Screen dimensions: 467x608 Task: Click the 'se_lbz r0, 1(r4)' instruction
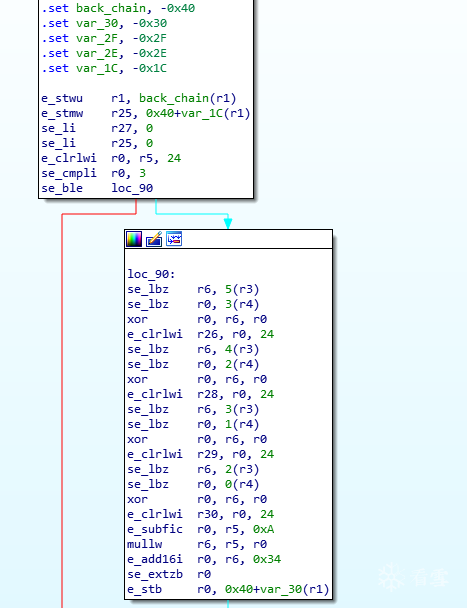193,424
